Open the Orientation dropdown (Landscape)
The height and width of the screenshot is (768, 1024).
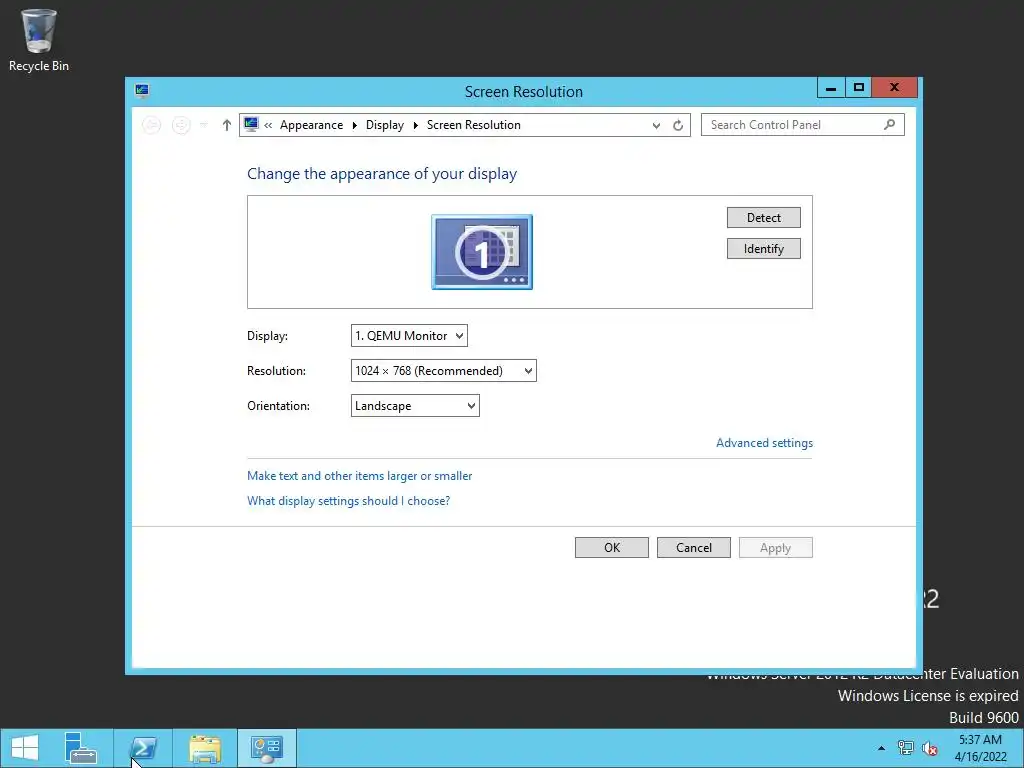[x=415, y=406]
